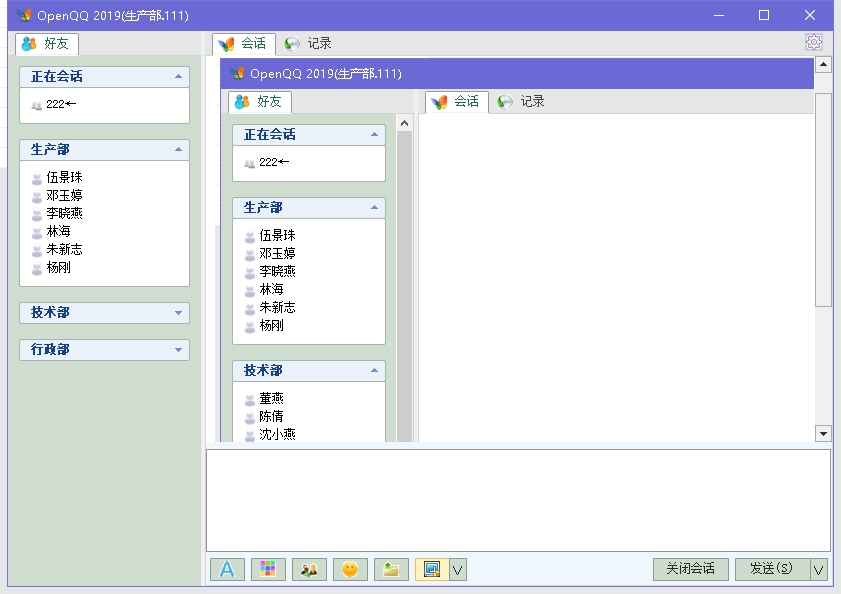Click 技术部 collapse arrow in pasted screenshot

coord(374,371)
